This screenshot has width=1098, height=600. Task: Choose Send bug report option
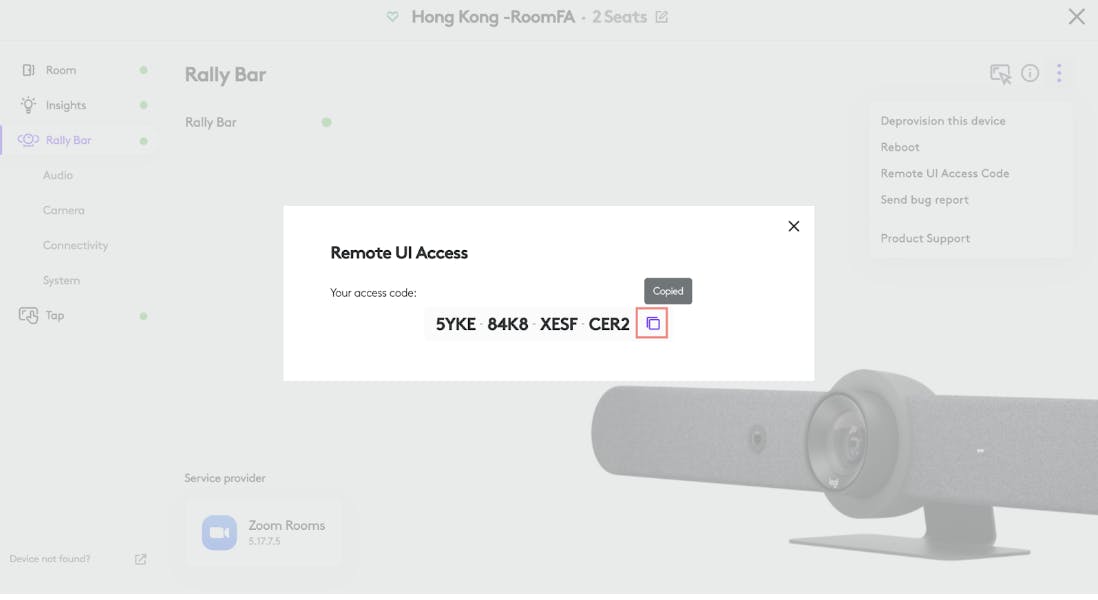pyautogui.click(x=924, y=200)
